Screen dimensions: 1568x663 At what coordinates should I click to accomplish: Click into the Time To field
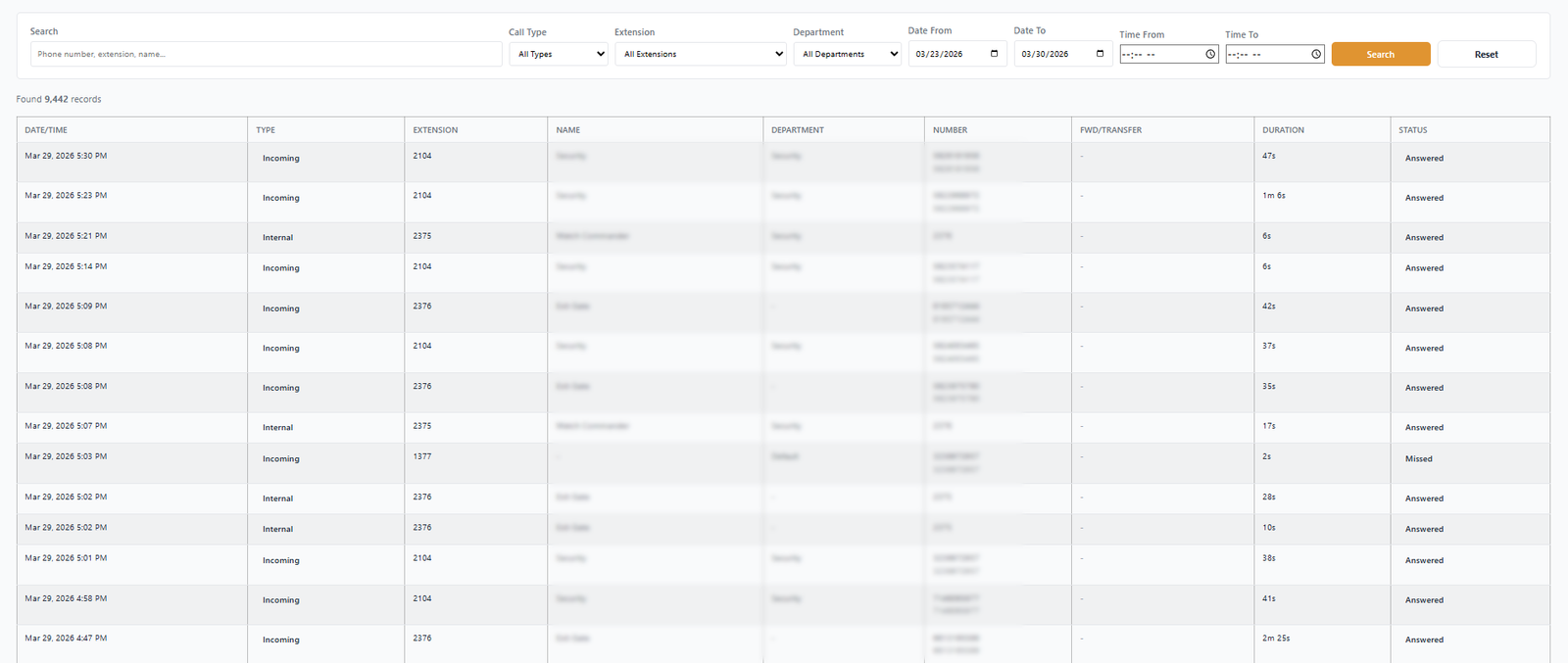[1274, 55]
